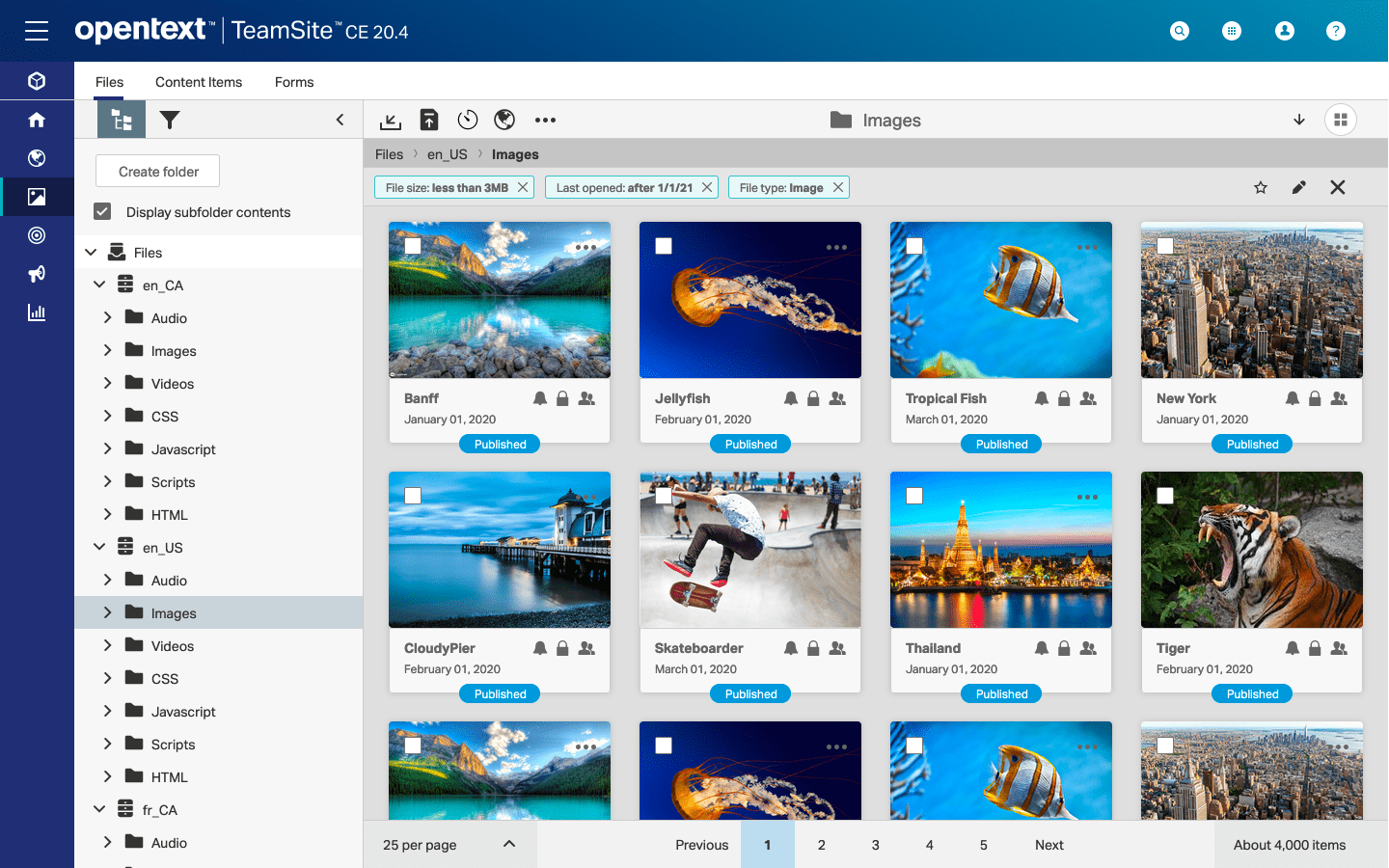Switch to the Forms tab
Viewport: 1389px width, 868px height.
point(294,82)
